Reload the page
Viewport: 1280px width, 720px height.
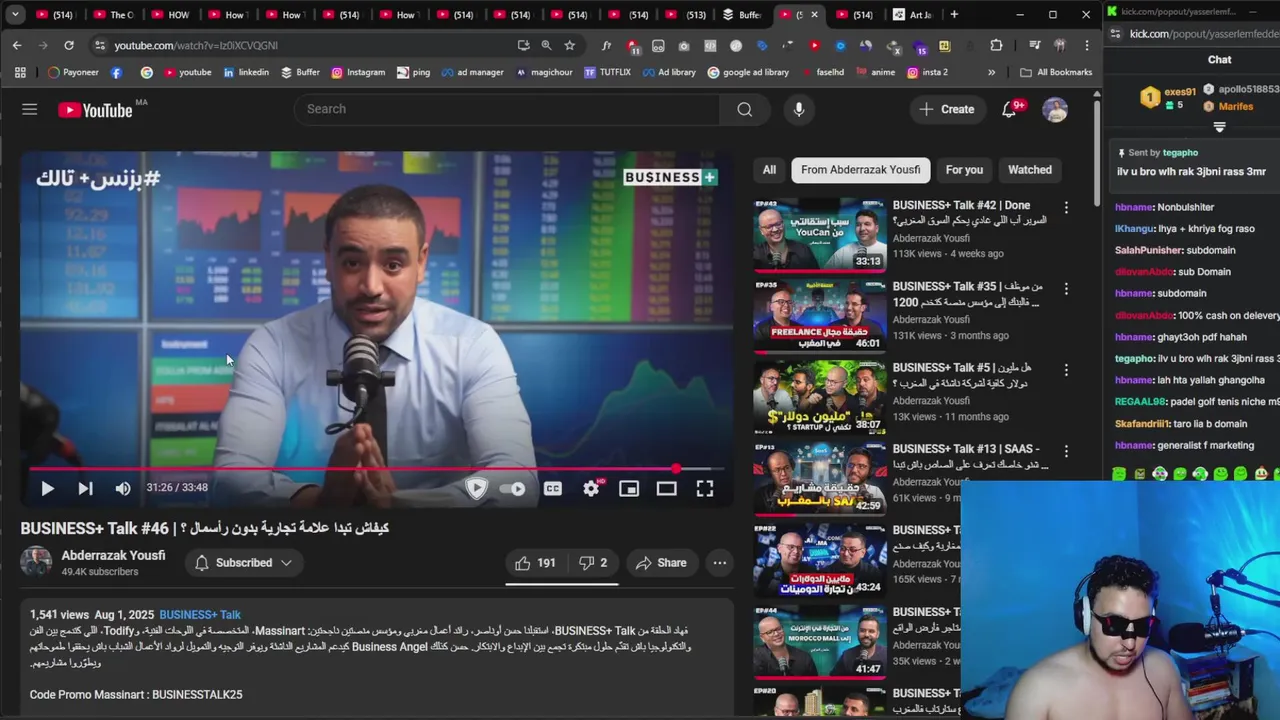pos(69,45)
